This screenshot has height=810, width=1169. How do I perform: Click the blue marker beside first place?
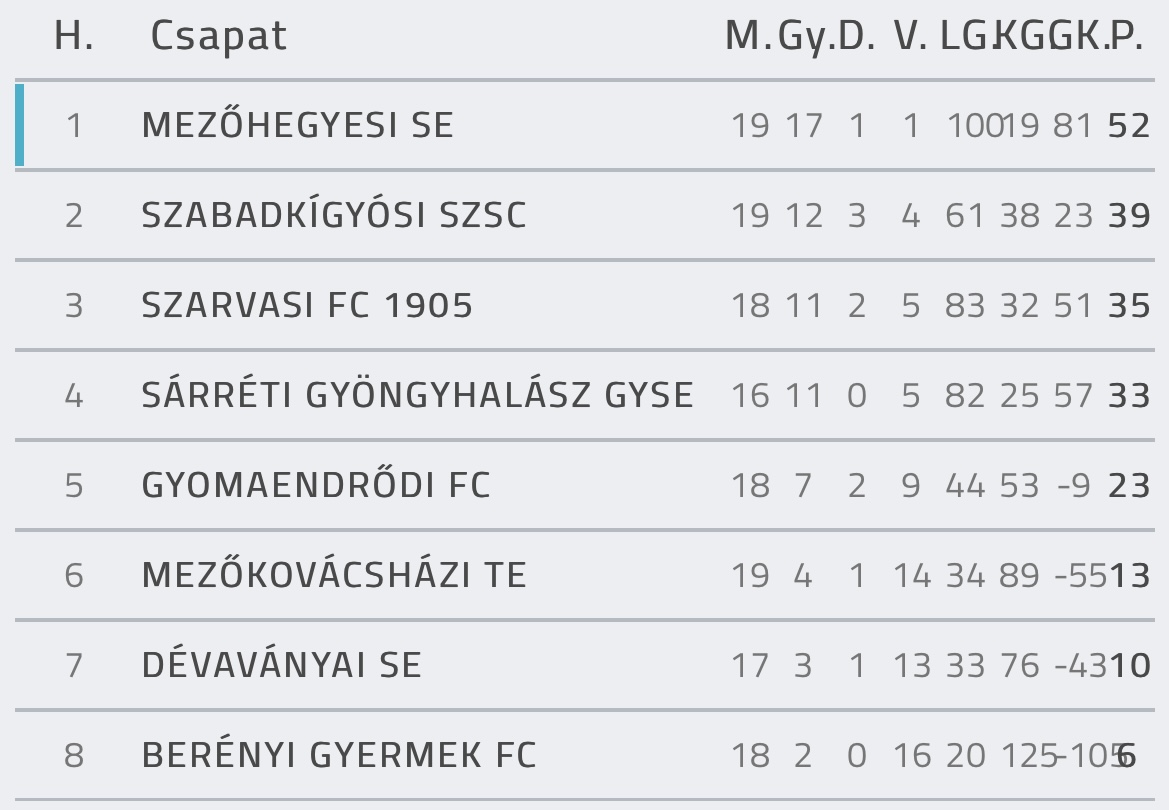point(19,125)
